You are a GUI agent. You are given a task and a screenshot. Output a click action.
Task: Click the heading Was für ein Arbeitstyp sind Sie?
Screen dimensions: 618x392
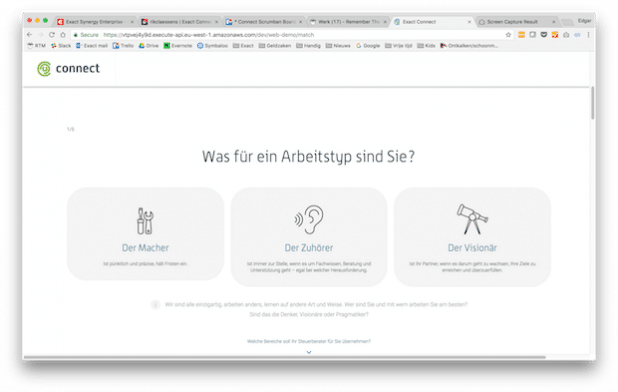click(x=309, y=157)
